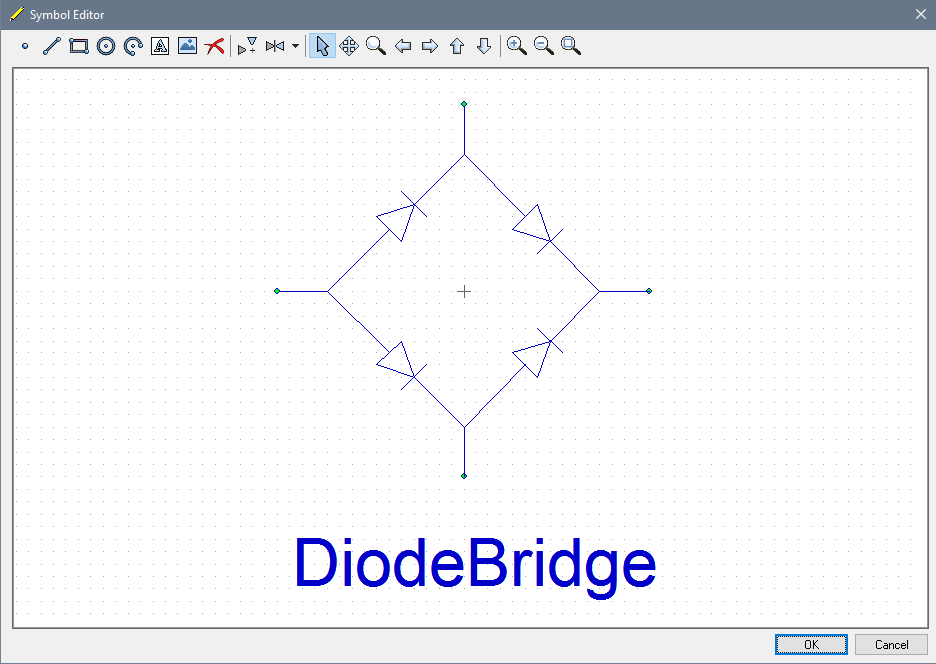Screen dimensions: 936x664
Task: Enable the Pan move tool
Action: [x=349, y=46]
